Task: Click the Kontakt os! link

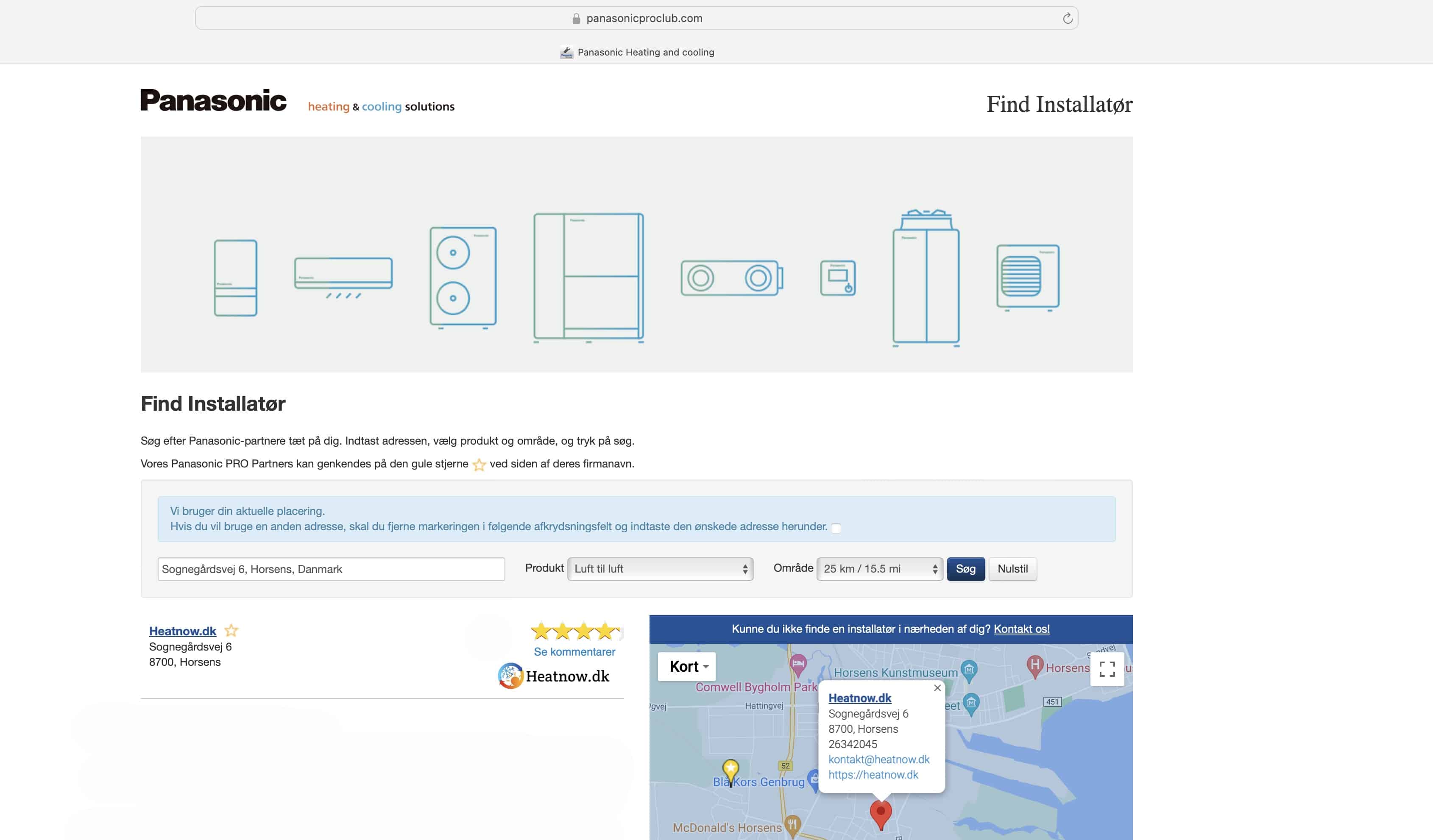Action: pos(1021,629)
